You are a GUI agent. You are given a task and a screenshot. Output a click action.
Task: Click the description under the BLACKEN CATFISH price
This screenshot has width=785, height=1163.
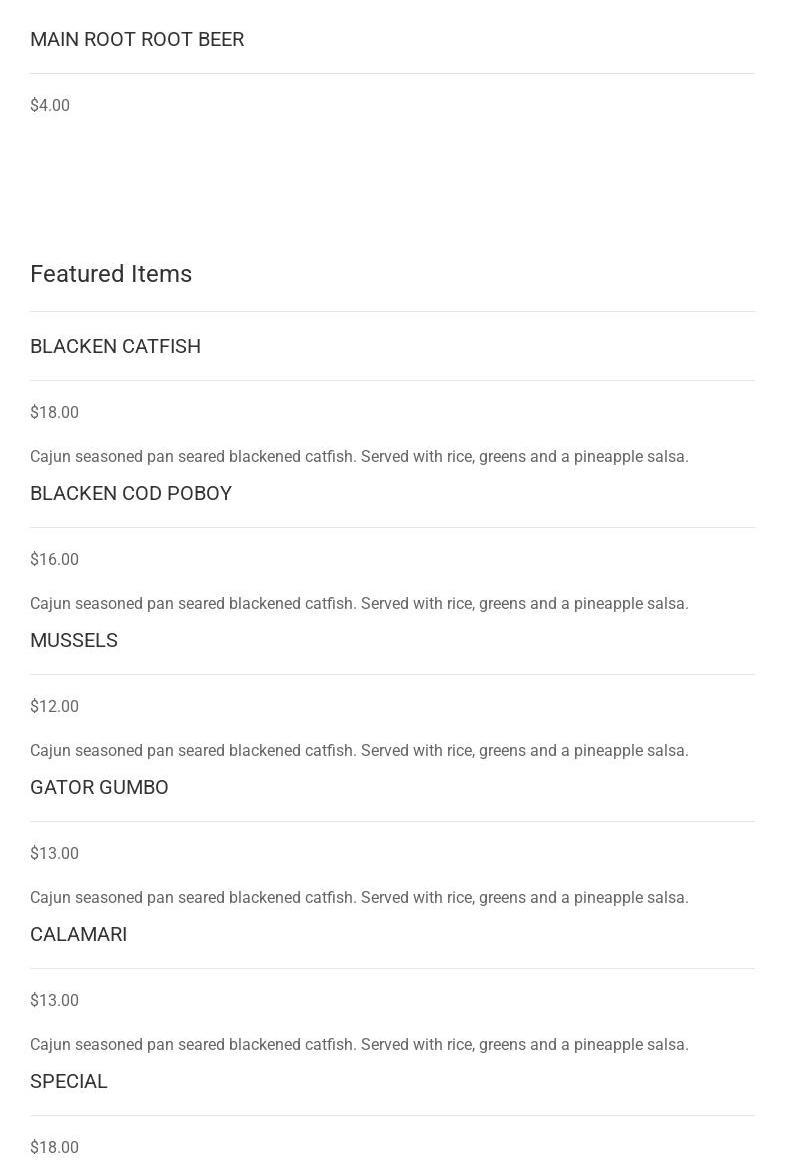click(359, 456)
